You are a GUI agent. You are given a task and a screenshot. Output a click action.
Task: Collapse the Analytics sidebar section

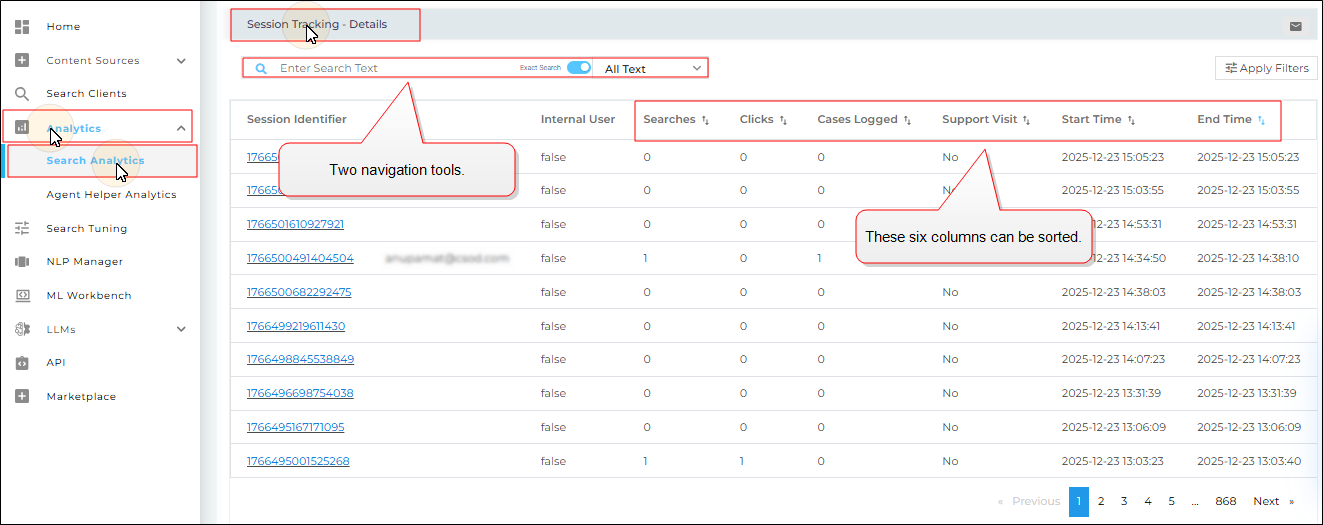(181, 128)
